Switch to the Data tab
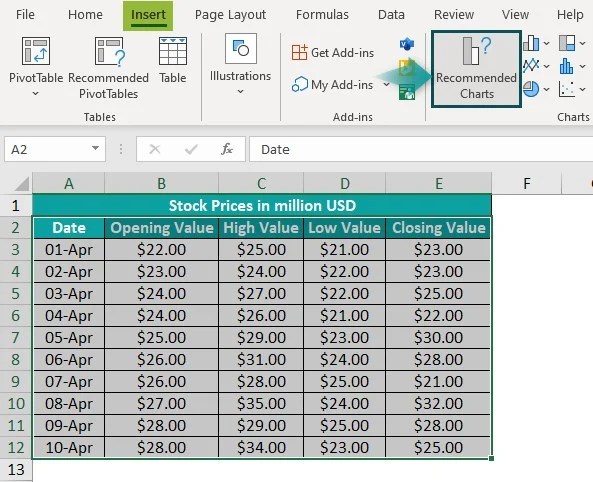593x482 pixels. pos(391,15)
